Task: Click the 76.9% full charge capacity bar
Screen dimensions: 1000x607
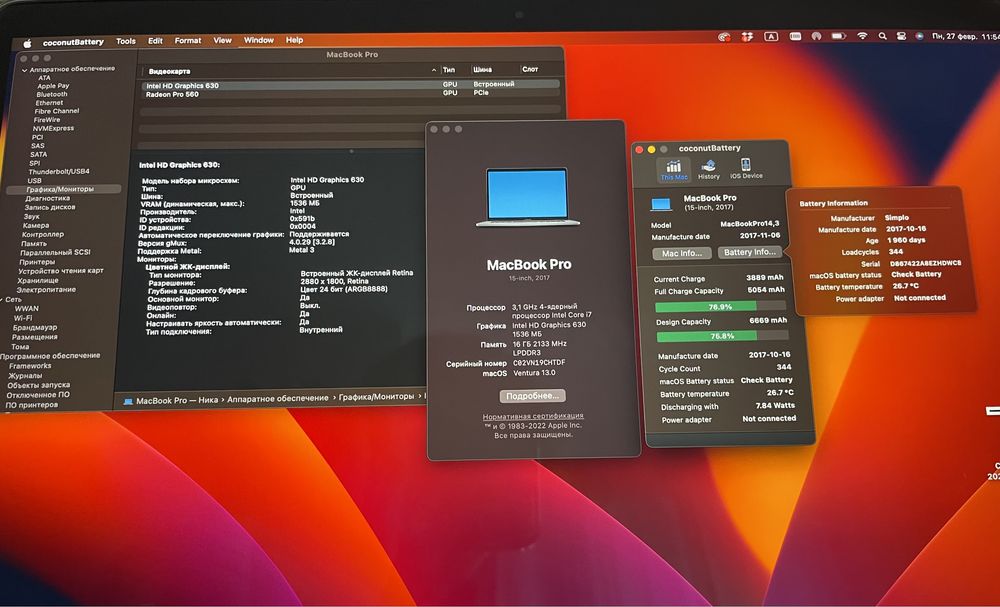Action: tap(721, 307)
